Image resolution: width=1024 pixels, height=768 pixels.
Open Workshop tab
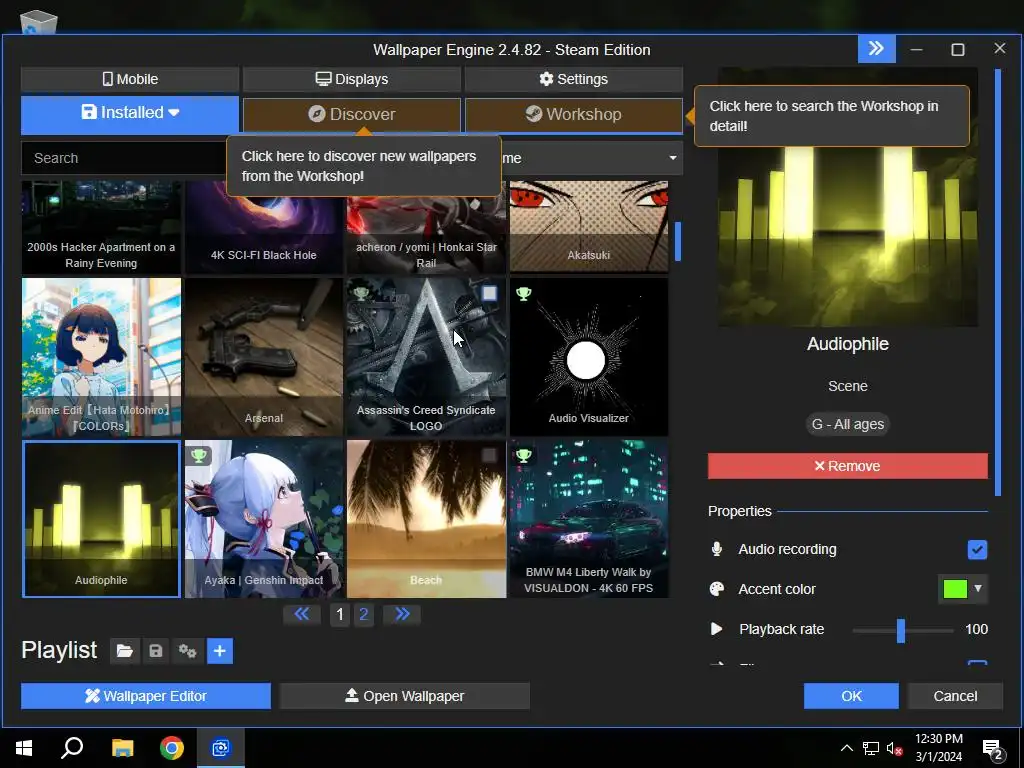(573, 114)
